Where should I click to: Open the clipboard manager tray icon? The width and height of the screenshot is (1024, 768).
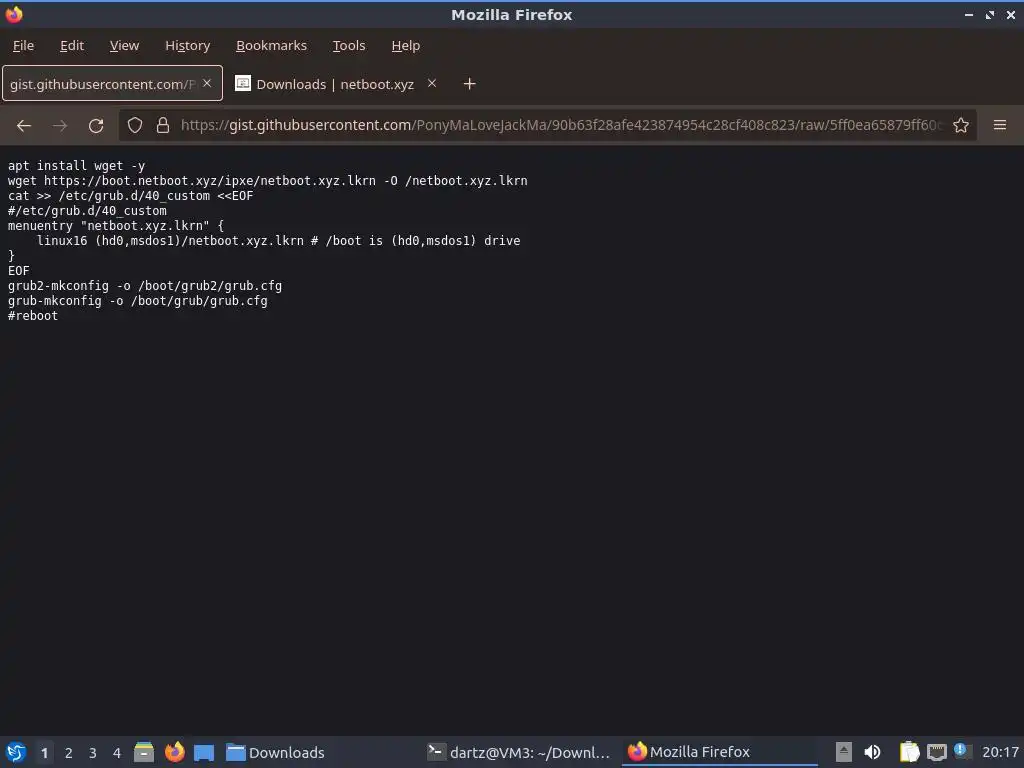[909, 752]
